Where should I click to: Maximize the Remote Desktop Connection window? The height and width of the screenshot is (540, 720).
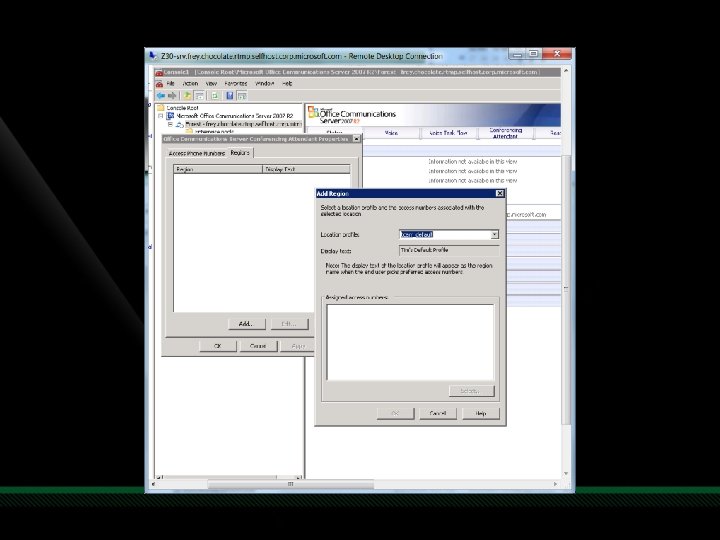533,54
